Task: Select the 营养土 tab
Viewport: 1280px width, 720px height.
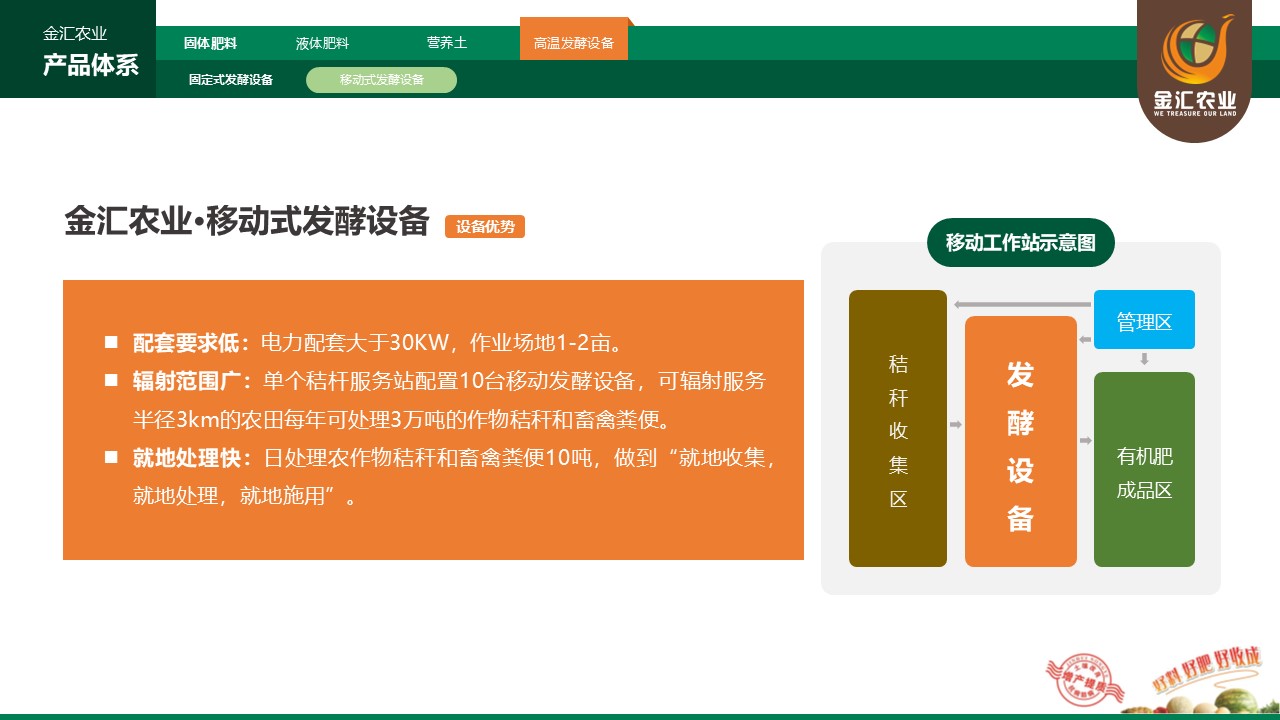Action: pyautogui.click(x=447, y=43)
